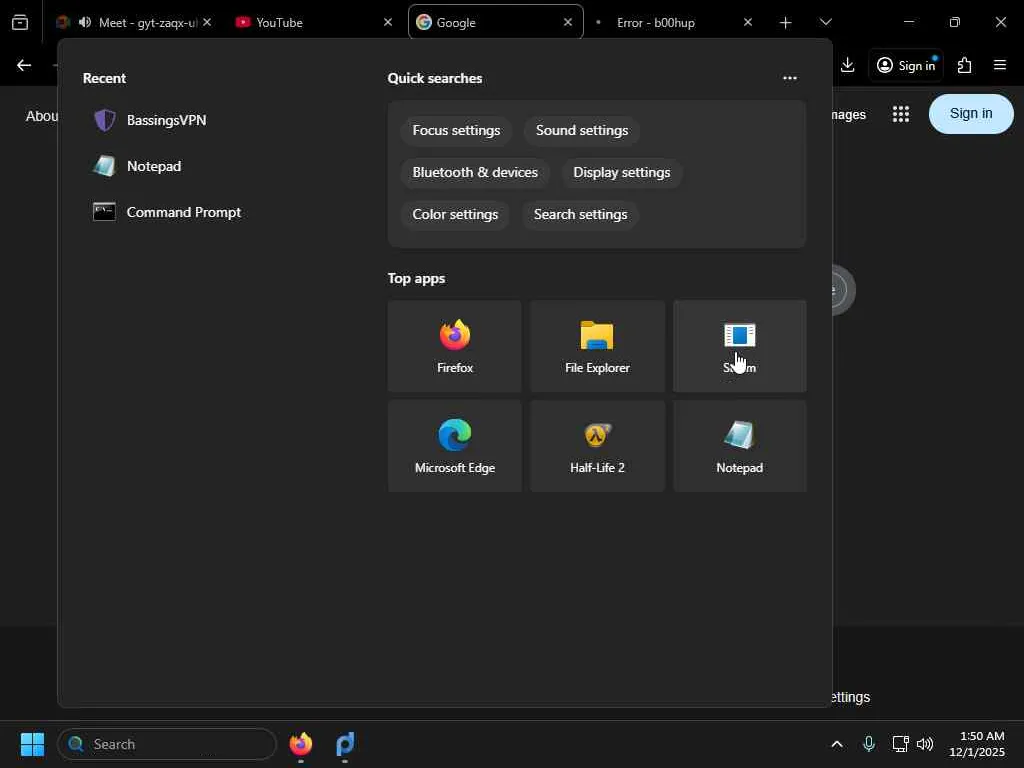Screen dimensions: 1024x768
Task: Focus the taskbar Search box
Action: click(x=167, y=744)
